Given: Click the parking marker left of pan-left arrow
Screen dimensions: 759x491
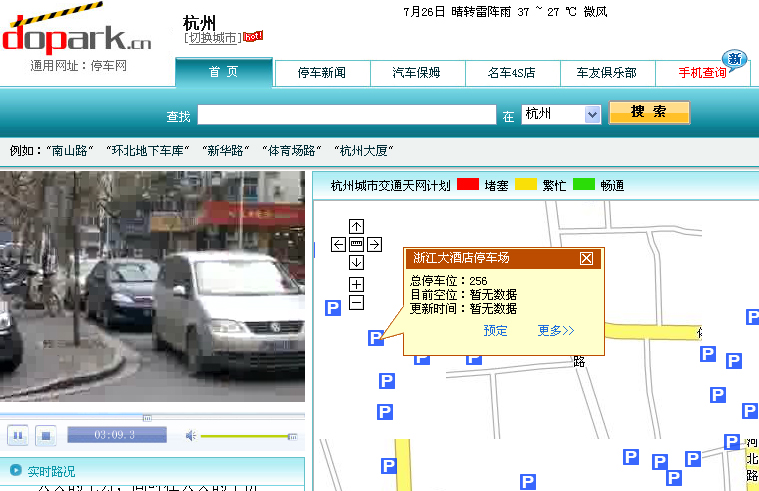Looking at the screenshot, I should click(333, 307).
